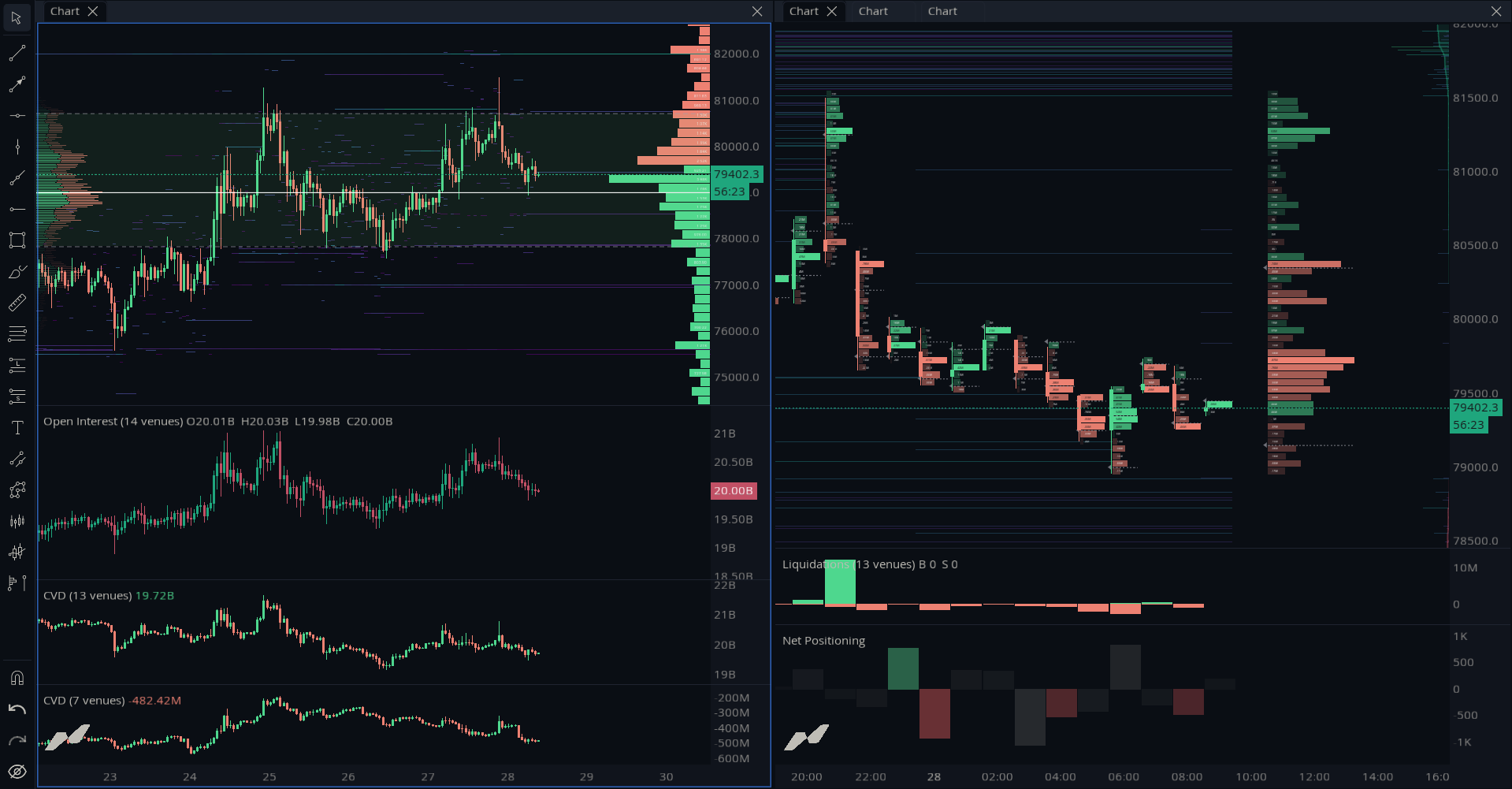The width and height of the screenshot is (1512, 789).
Task: Select the polygon path drawing tool
Action: (17, 490)
